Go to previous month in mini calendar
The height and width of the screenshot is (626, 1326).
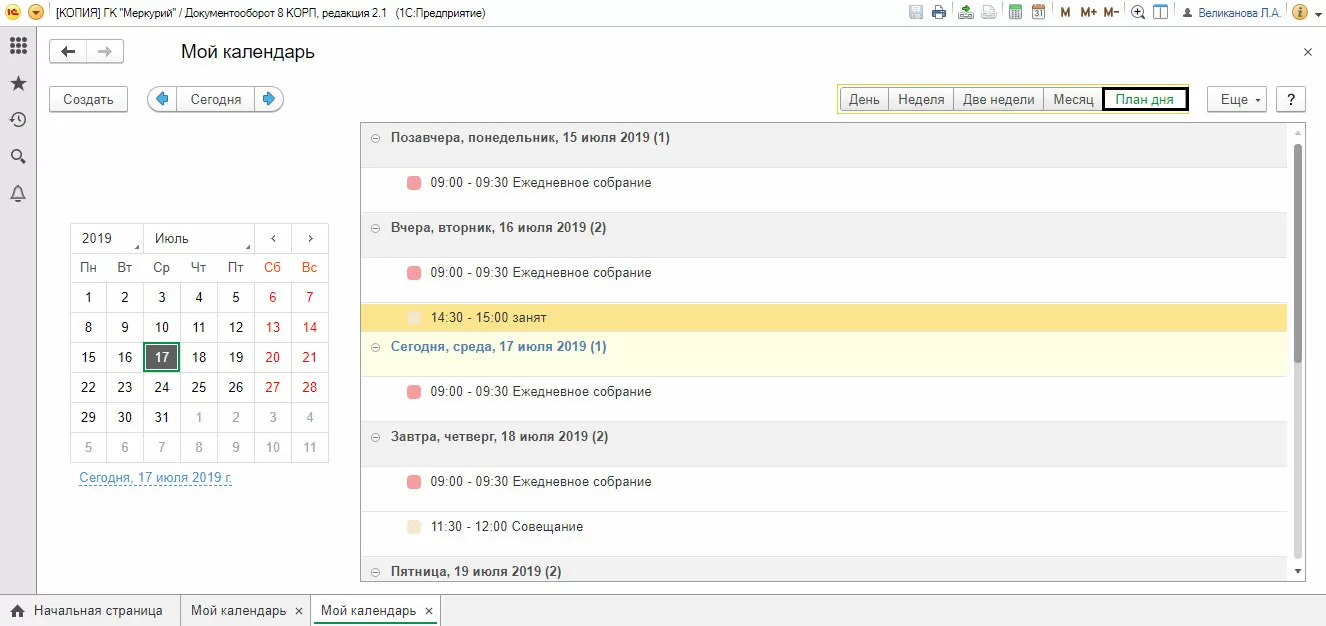[273, 238]
